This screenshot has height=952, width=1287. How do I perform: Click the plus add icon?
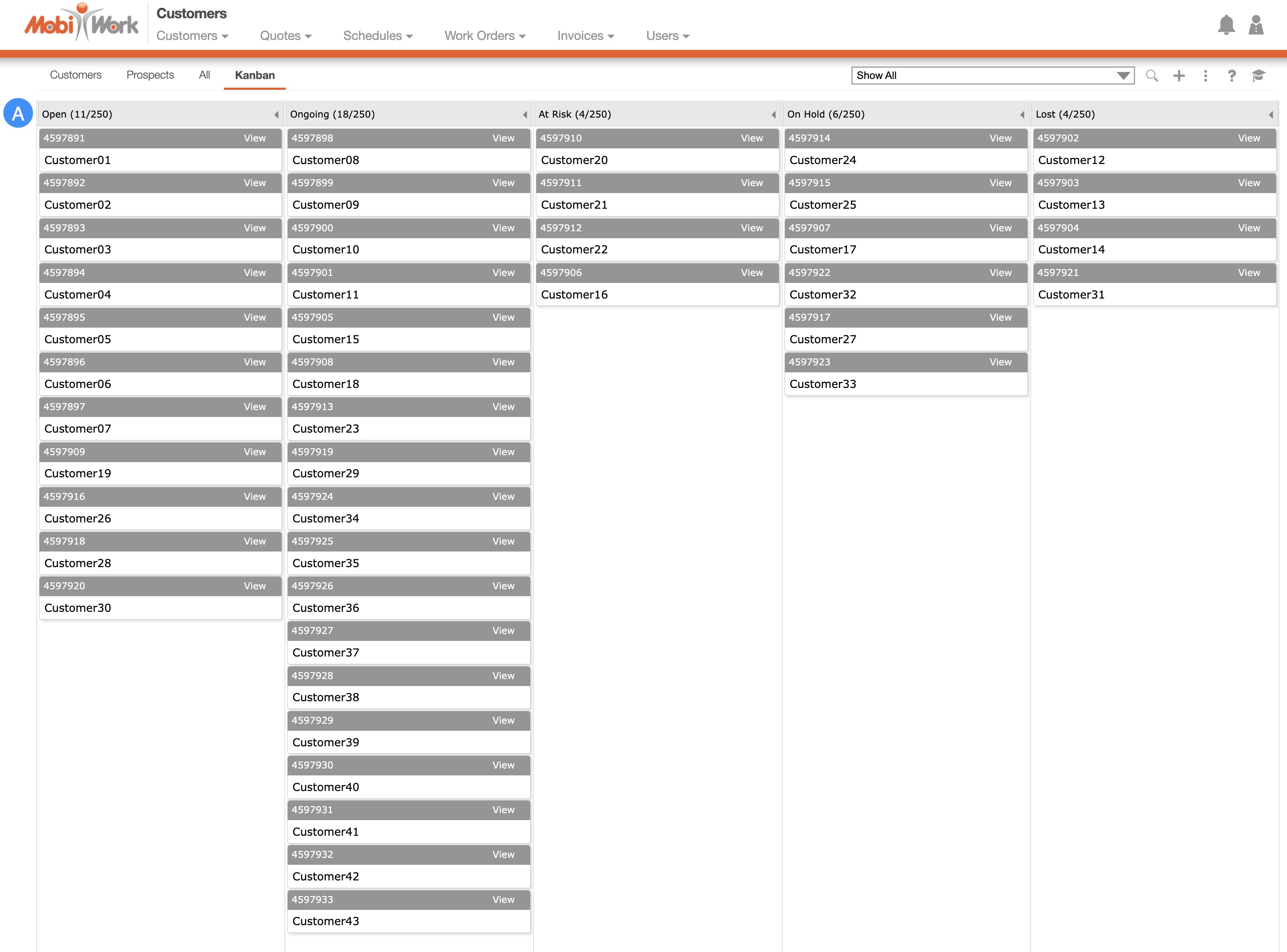click(1179, 76)
